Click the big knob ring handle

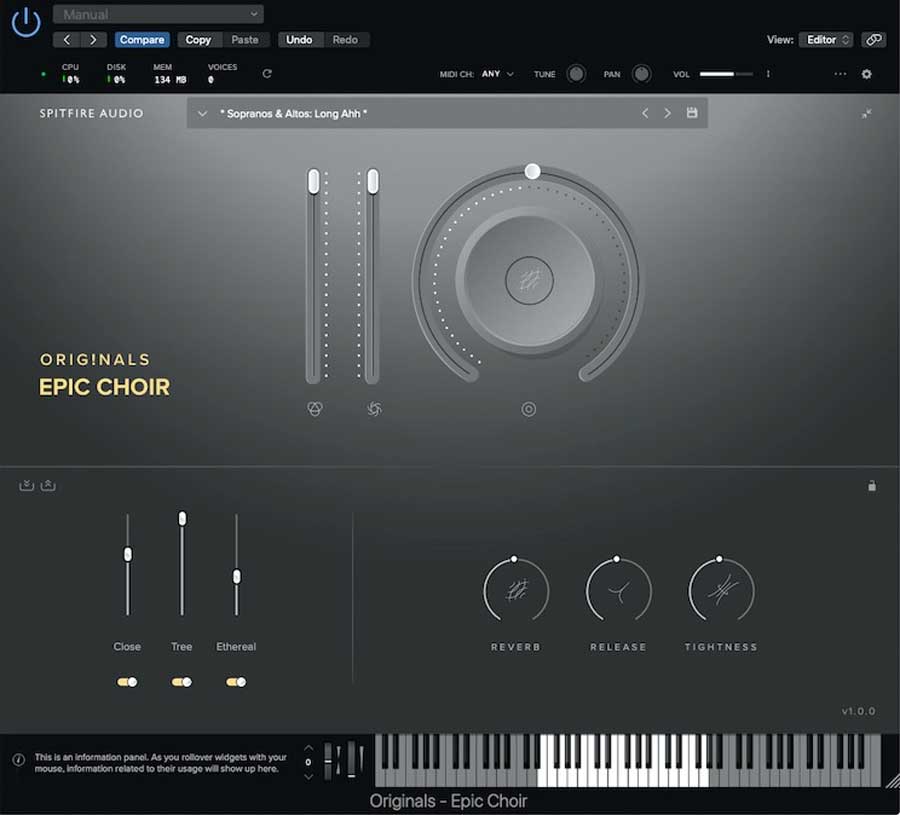(x=532, y=171)
